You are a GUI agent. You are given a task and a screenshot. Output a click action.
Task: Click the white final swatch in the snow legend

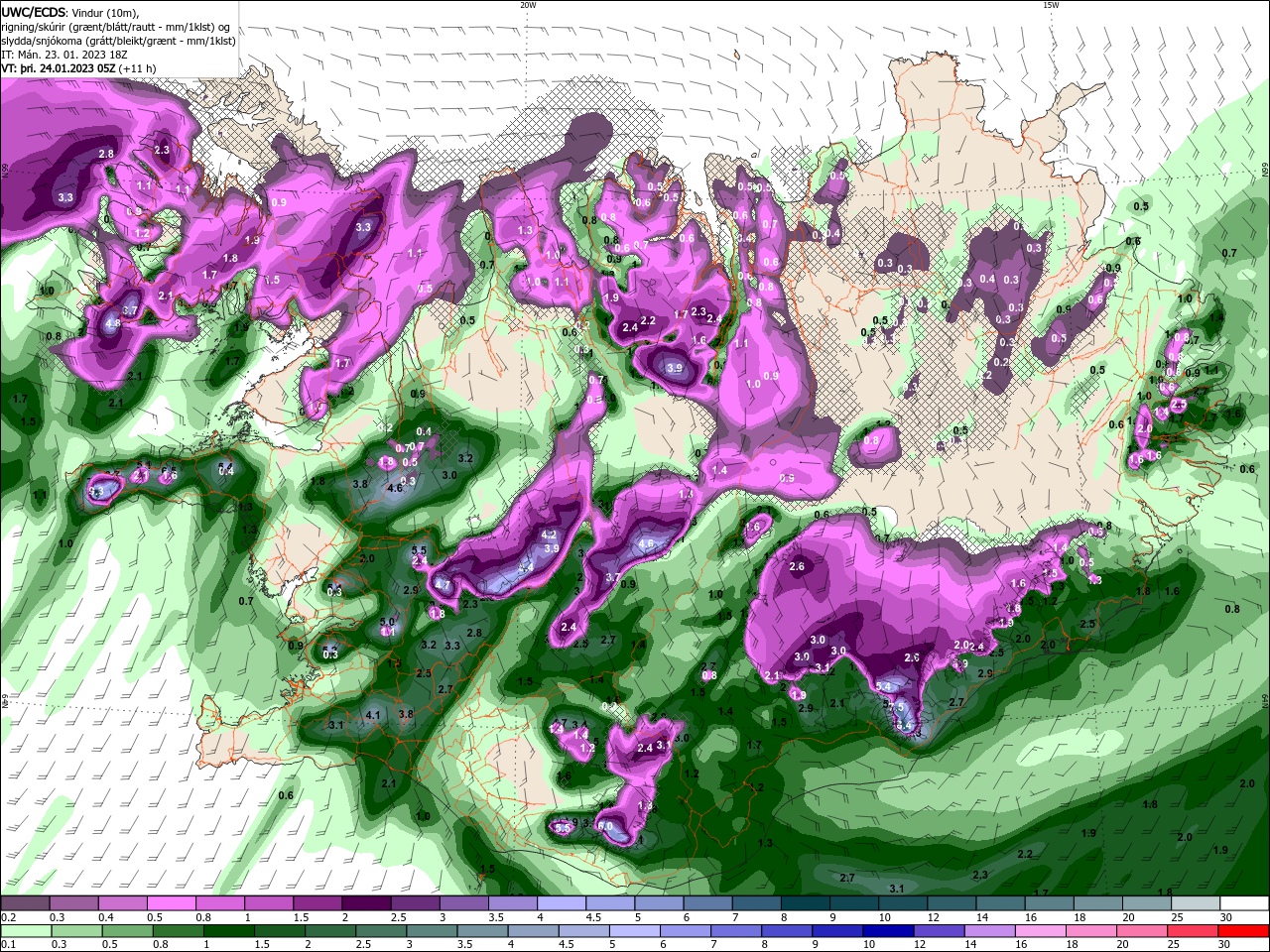[x=1244, y=903]
